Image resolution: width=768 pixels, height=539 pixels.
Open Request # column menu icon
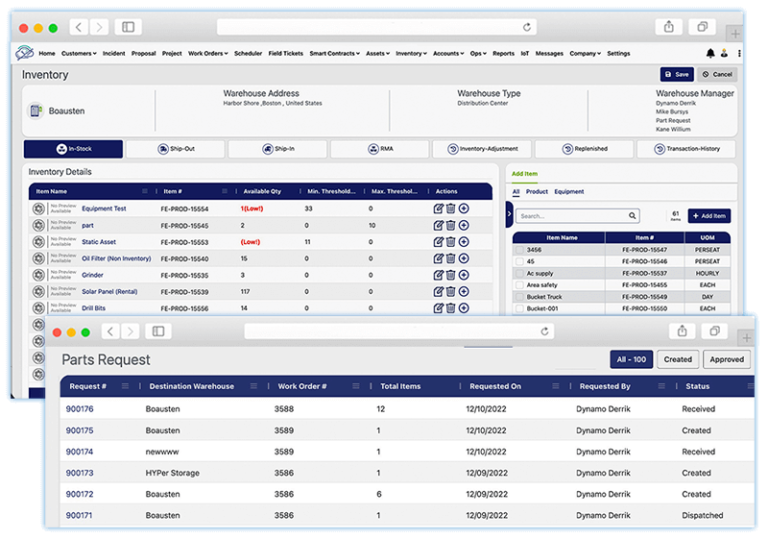coord(125,386)
